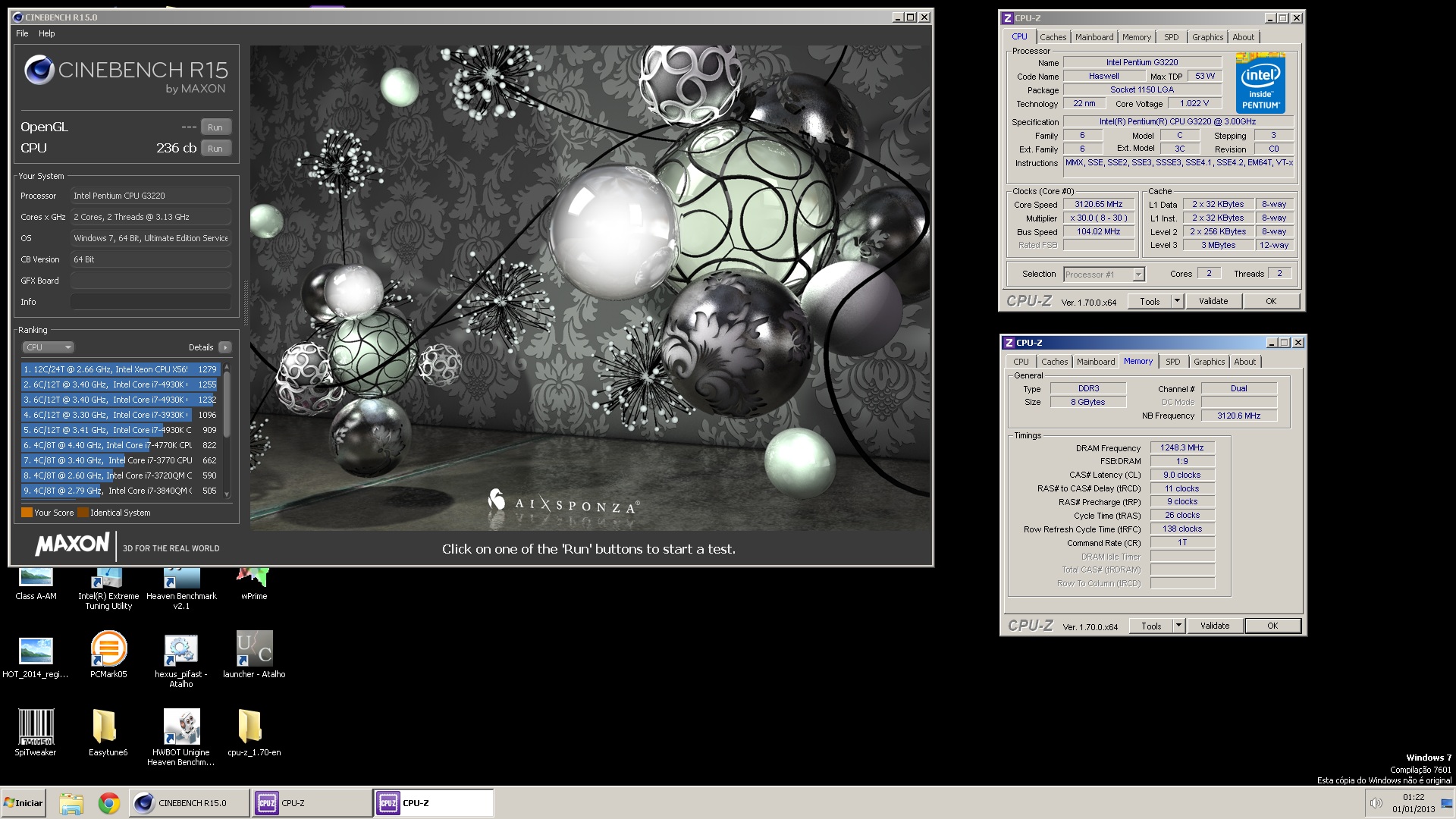Screen dimensions: 1456x819
Task: Select ranking entry 9 Core i7-3840QM
Action: (121, 491)
